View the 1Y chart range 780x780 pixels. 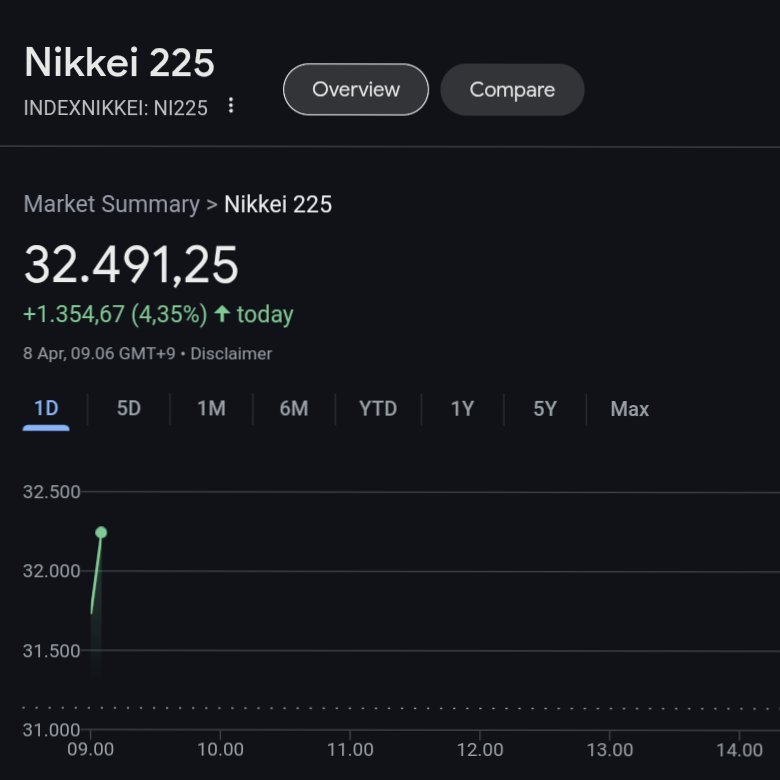point(462,409)
